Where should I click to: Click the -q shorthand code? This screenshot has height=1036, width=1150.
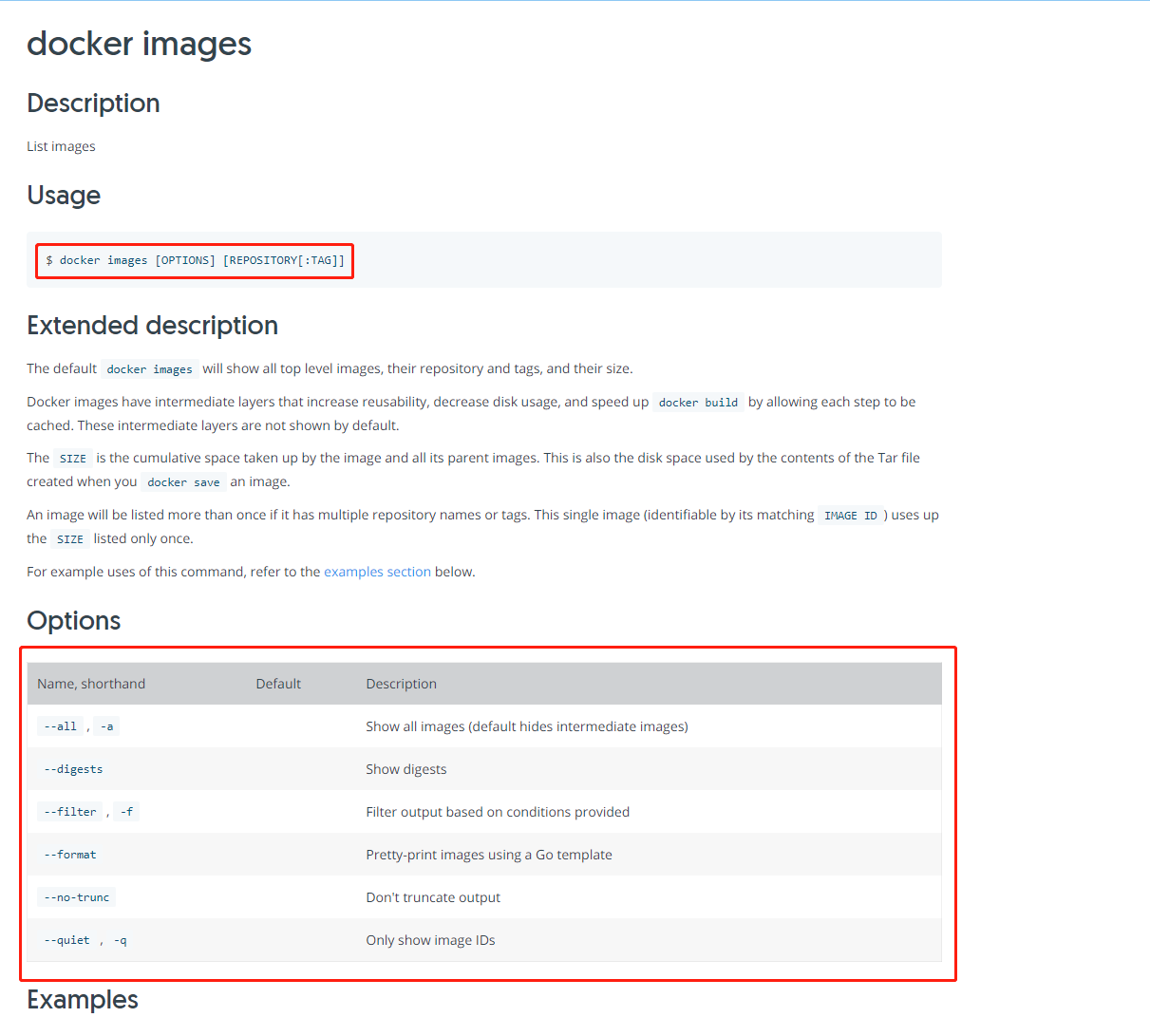coord(120,940)
